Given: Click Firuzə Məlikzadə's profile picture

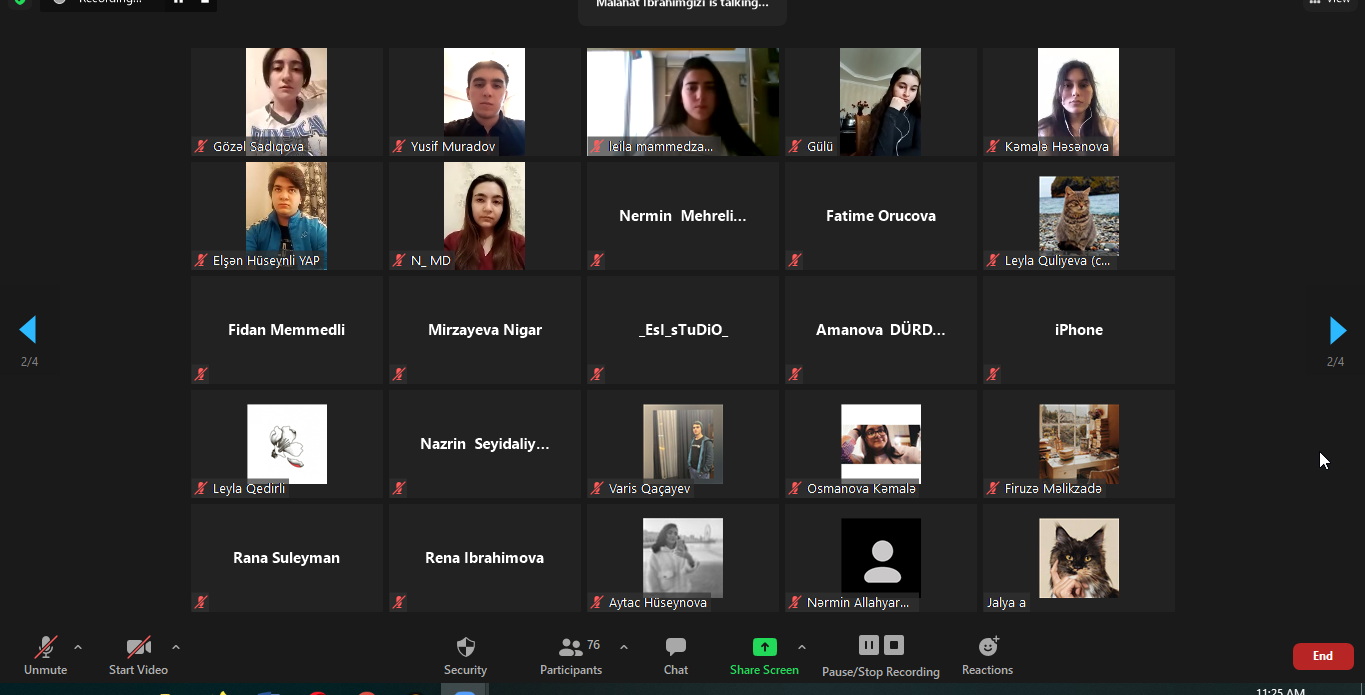Looking at the screenshot, I should point(1079,444).
